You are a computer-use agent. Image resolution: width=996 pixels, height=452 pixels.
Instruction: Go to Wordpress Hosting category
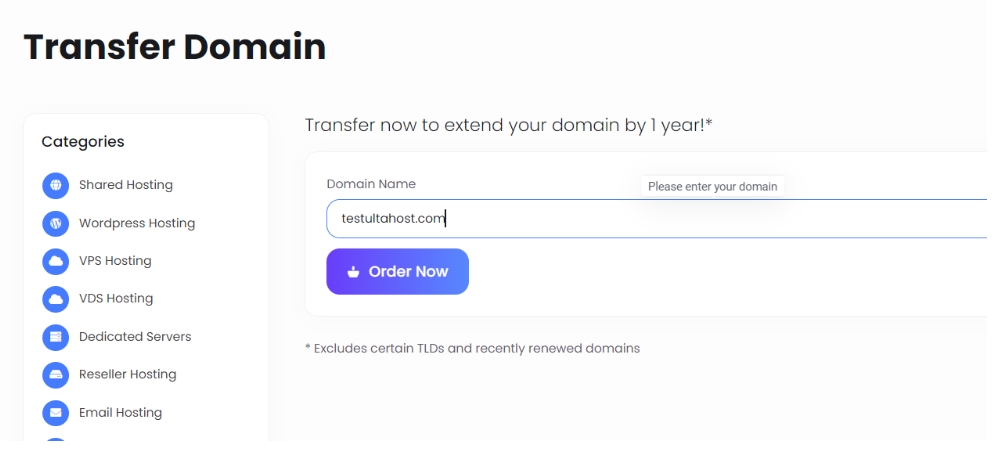coord(137,223)
